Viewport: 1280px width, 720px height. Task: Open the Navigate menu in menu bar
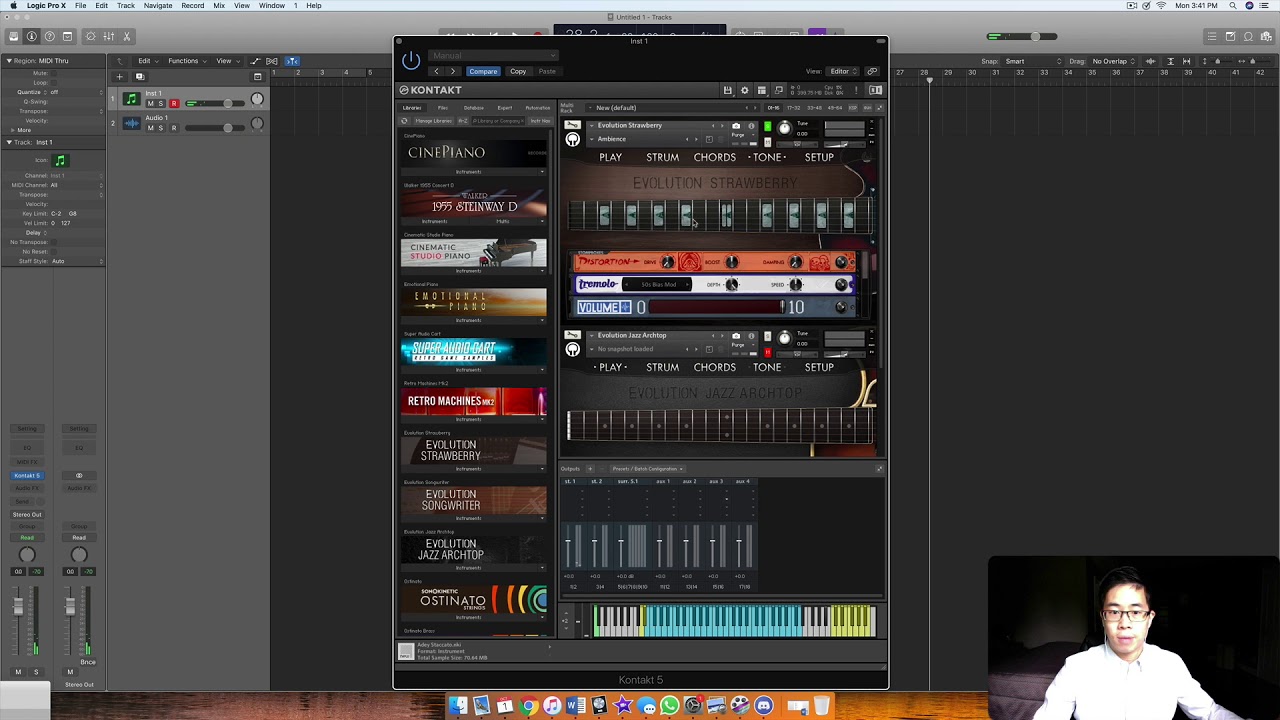pyautogui.click(x=158, y=5)
